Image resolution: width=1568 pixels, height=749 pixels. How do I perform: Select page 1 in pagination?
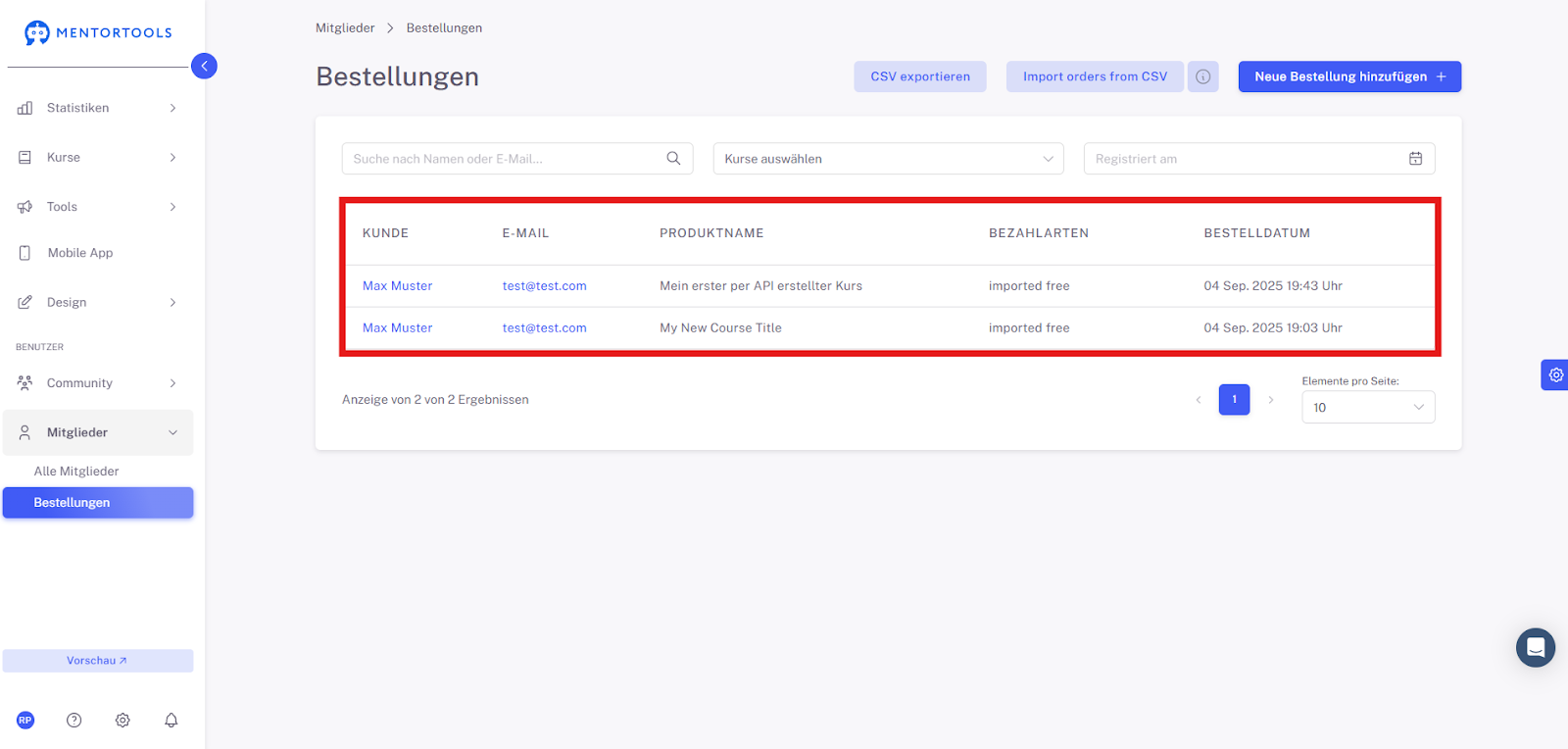coord(1234,399)
